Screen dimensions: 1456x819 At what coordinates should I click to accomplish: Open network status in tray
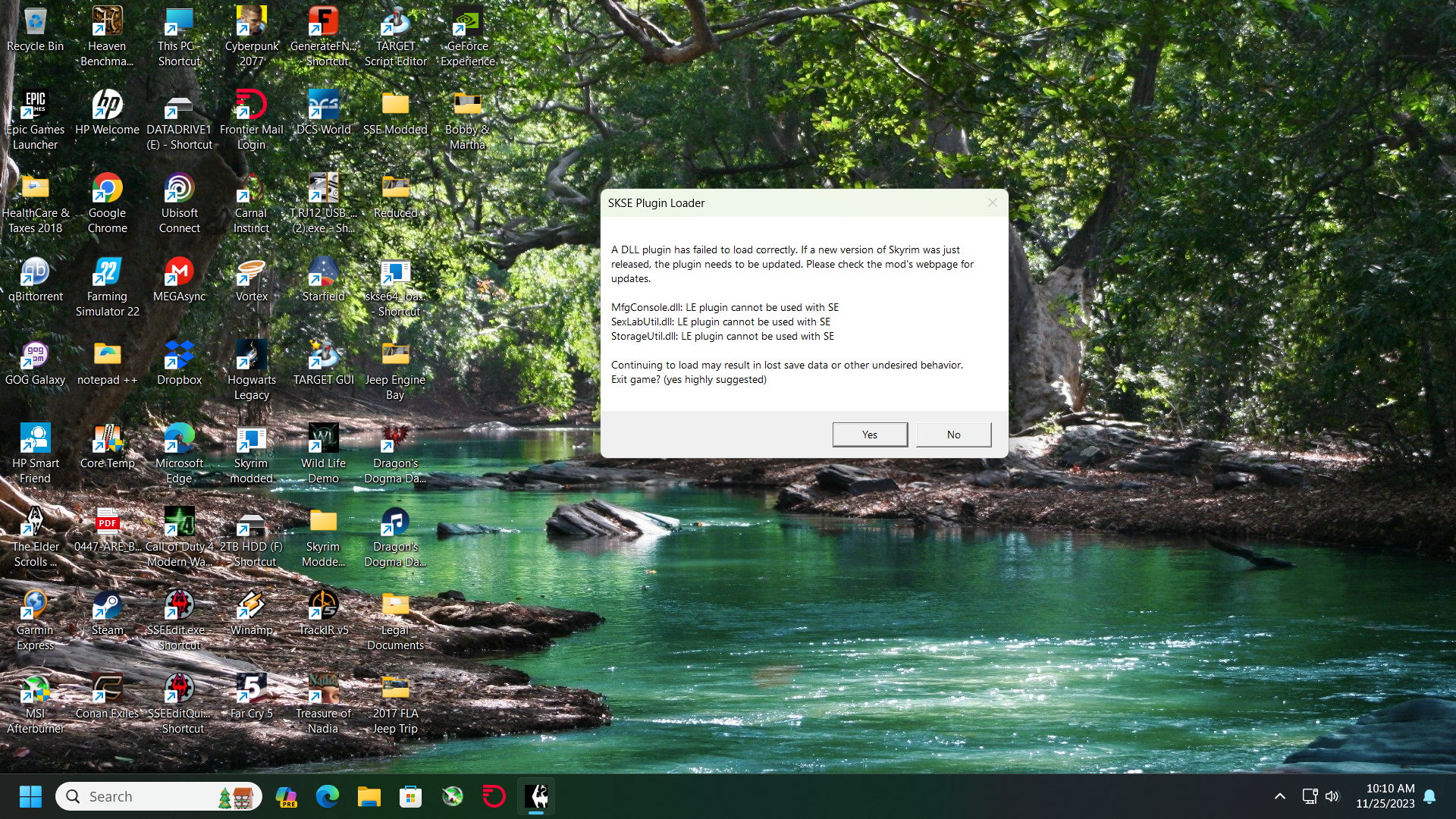pos(1310,796)
